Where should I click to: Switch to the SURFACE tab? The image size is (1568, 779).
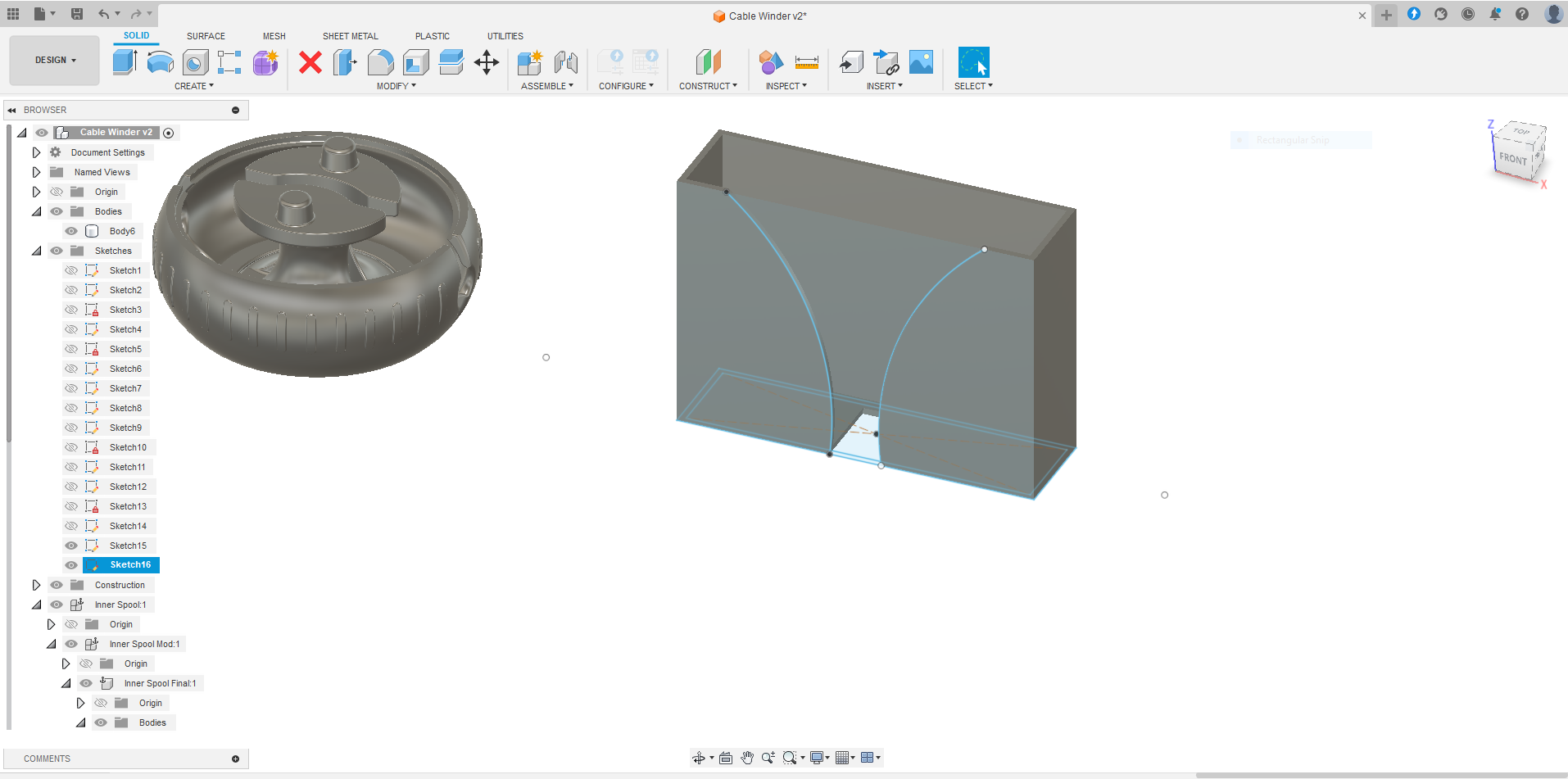point(206,36)
